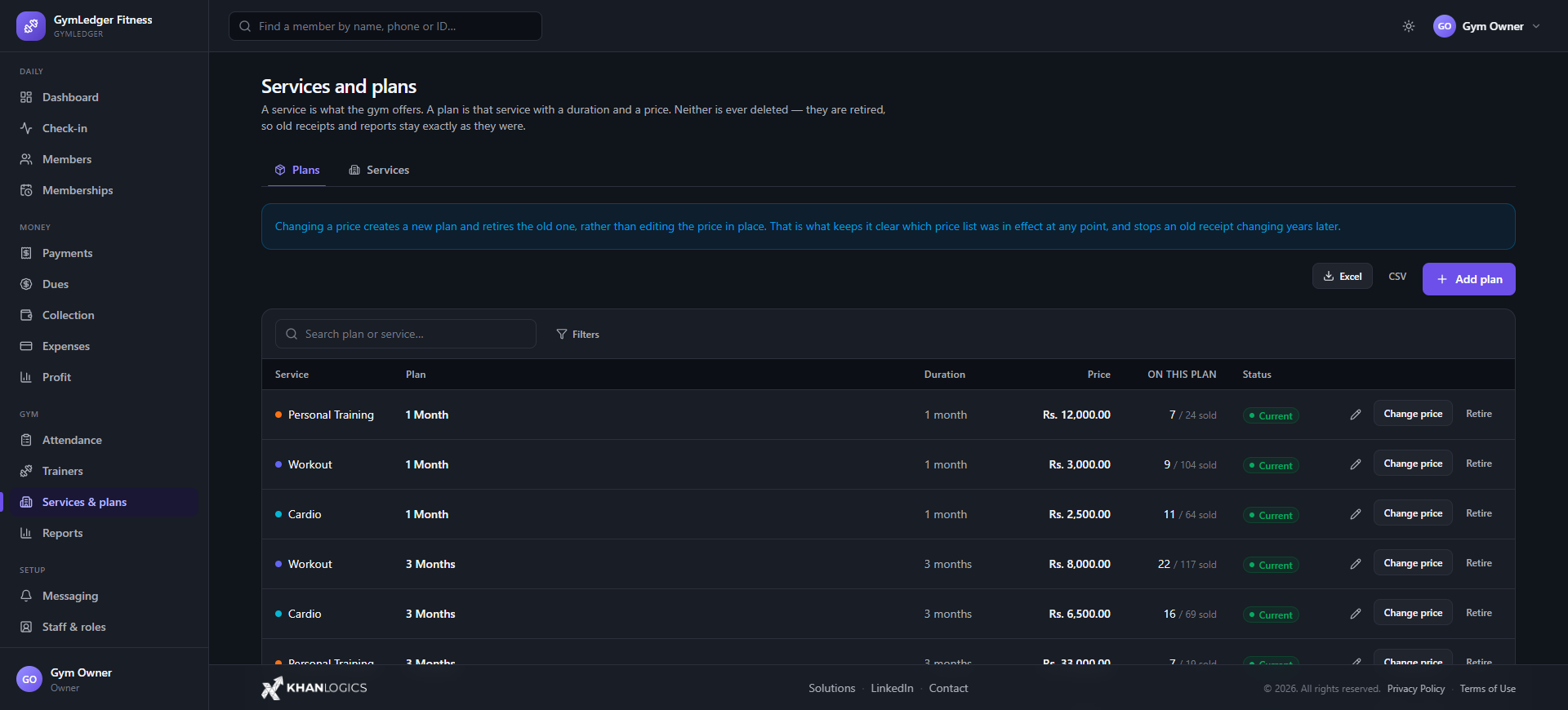Toggle the light/dark theme sun icon
1568x710 pixels.
coord(1409,26)
